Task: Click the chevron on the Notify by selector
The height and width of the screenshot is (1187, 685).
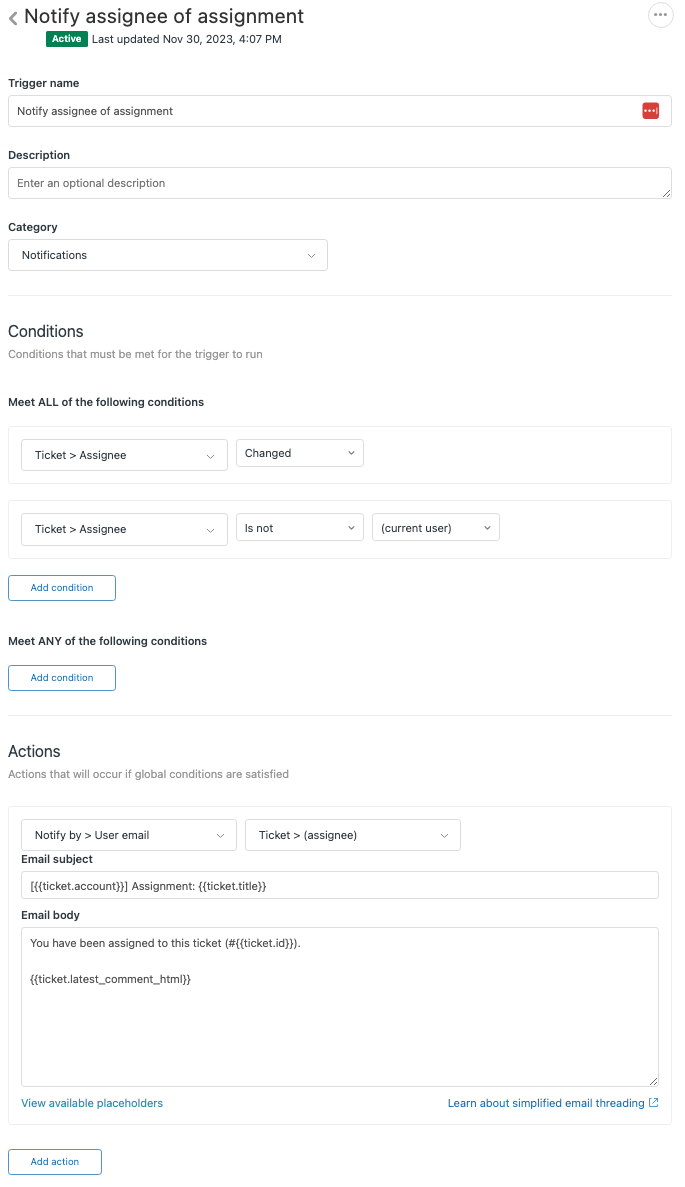Action: (223, 834)
